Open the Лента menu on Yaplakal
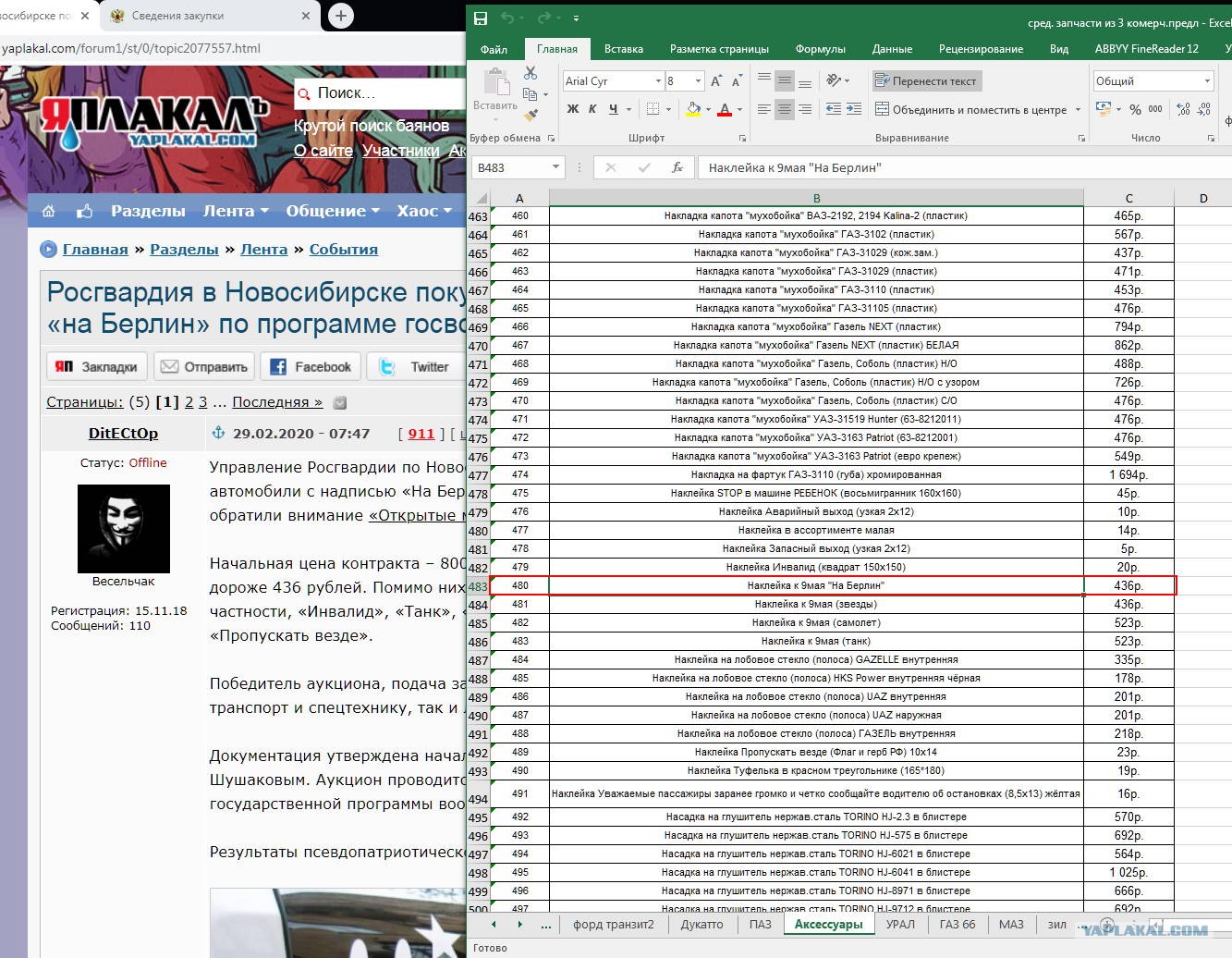Image resolution: width=1232 pixels, height=958 pixels. (236, 211)
